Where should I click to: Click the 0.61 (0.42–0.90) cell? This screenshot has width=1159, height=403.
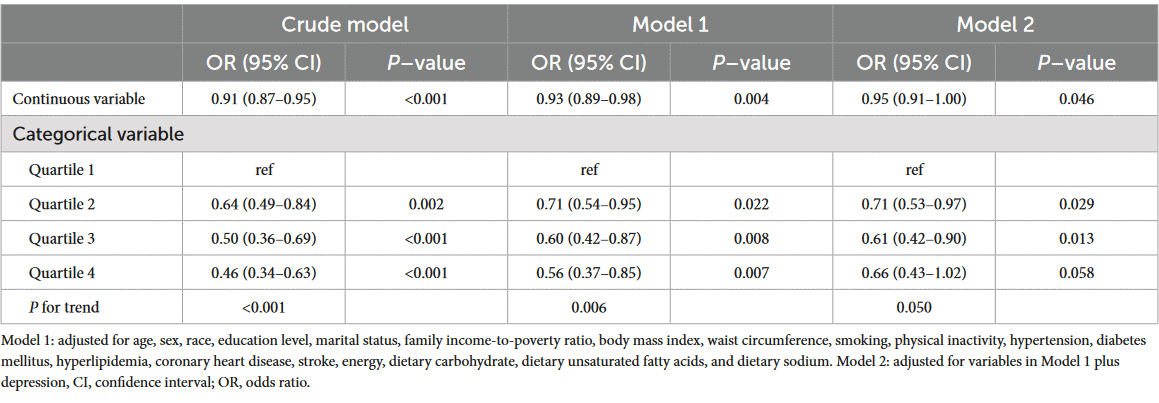pyautogui.click(x=911, y=239)
